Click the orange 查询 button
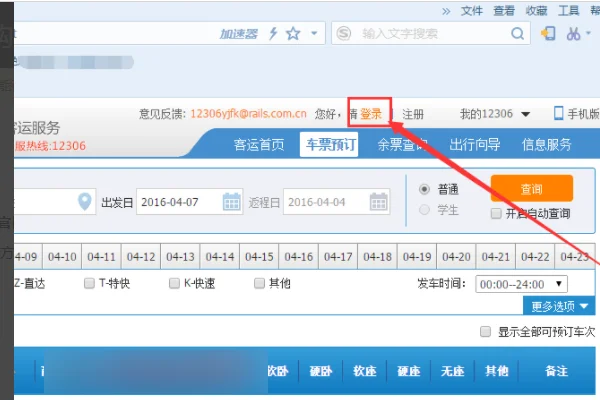 coord(532,189)
